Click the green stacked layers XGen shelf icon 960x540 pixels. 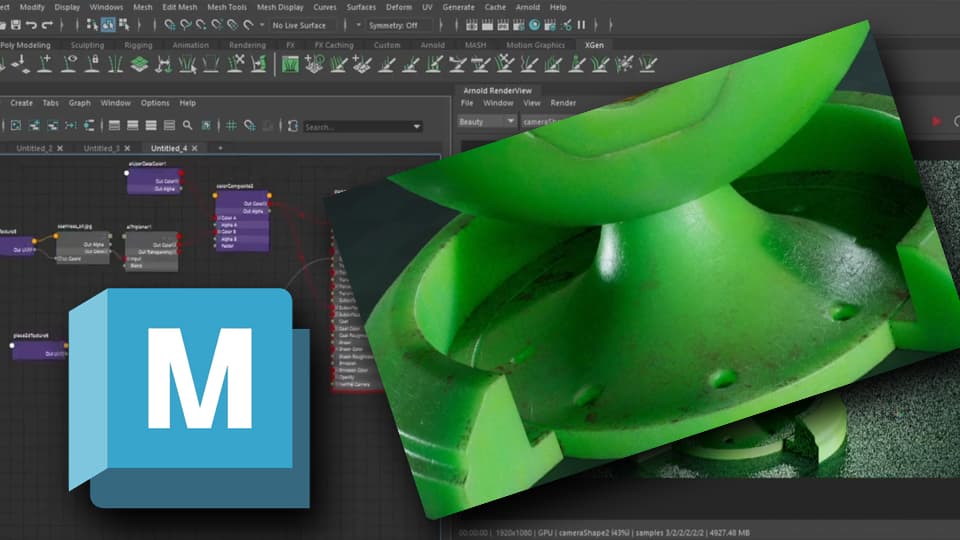pos(140,64)
